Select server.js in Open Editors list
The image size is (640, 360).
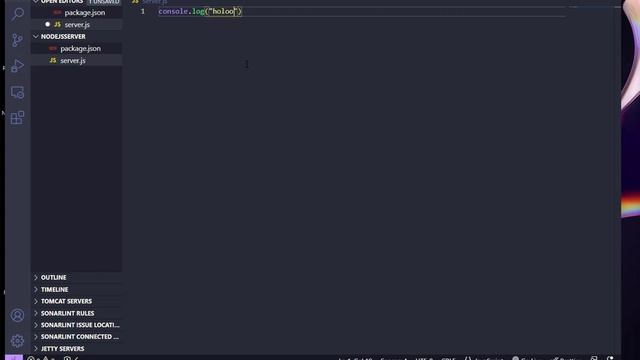pyautogui.click(x=76, y=24)
